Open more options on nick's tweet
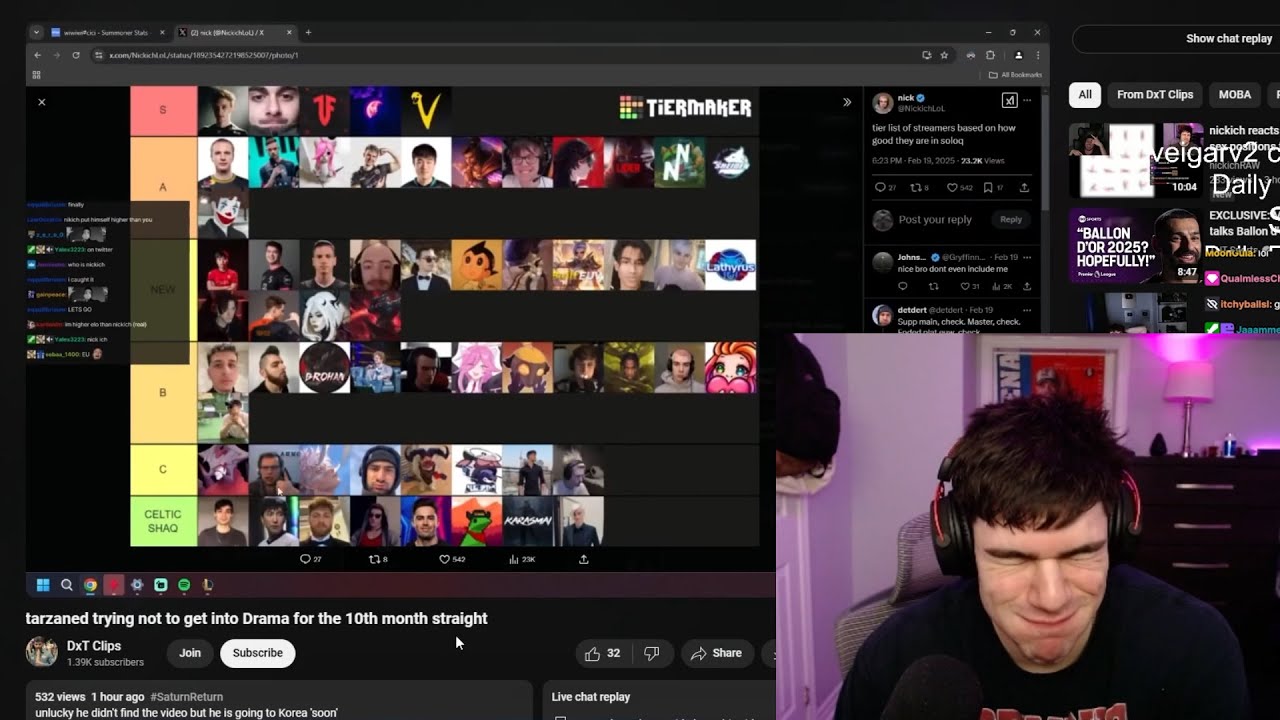1280x720 pixels. click(1029, 100)
